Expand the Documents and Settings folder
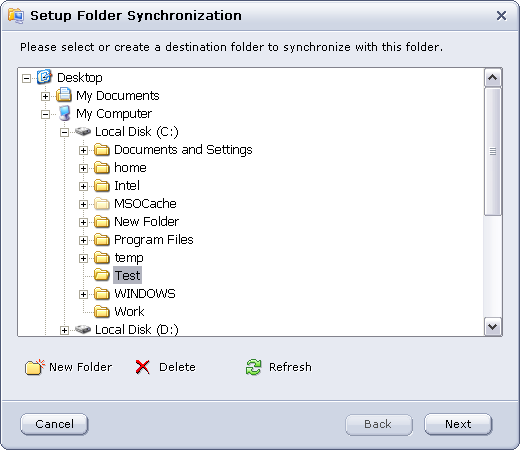This screenshot has height=450, width=520. [83, 150]
